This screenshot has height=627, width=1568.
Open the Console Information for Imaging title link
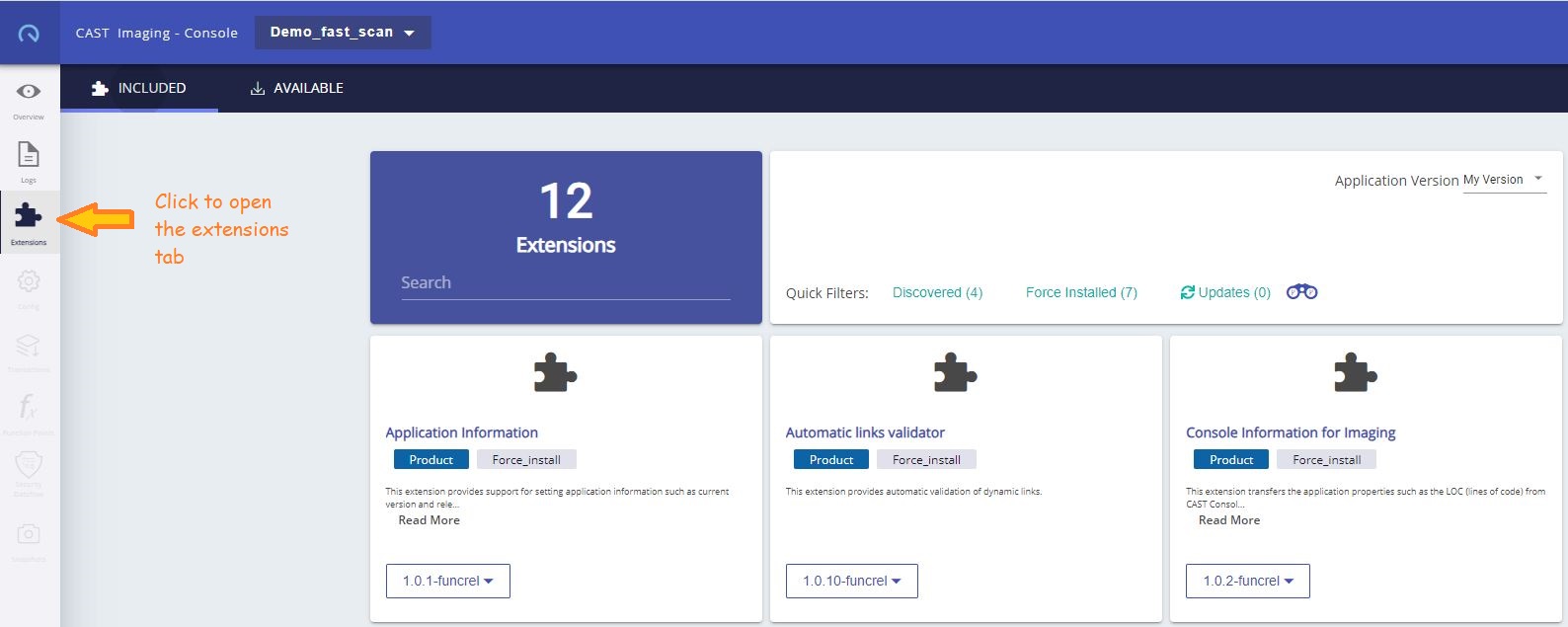(x=1291, y=432)
